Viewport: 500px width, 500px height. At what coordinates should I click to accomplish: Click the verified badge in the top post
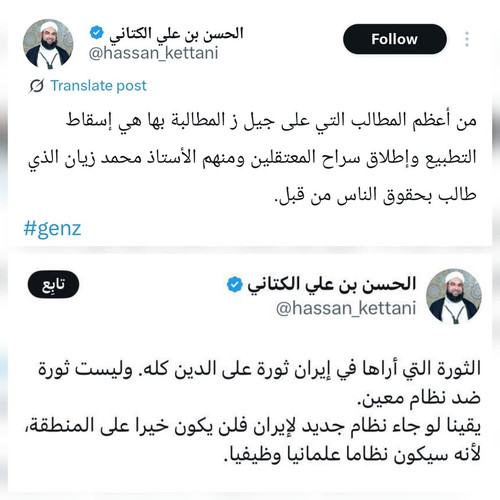[x=97, y=33]
